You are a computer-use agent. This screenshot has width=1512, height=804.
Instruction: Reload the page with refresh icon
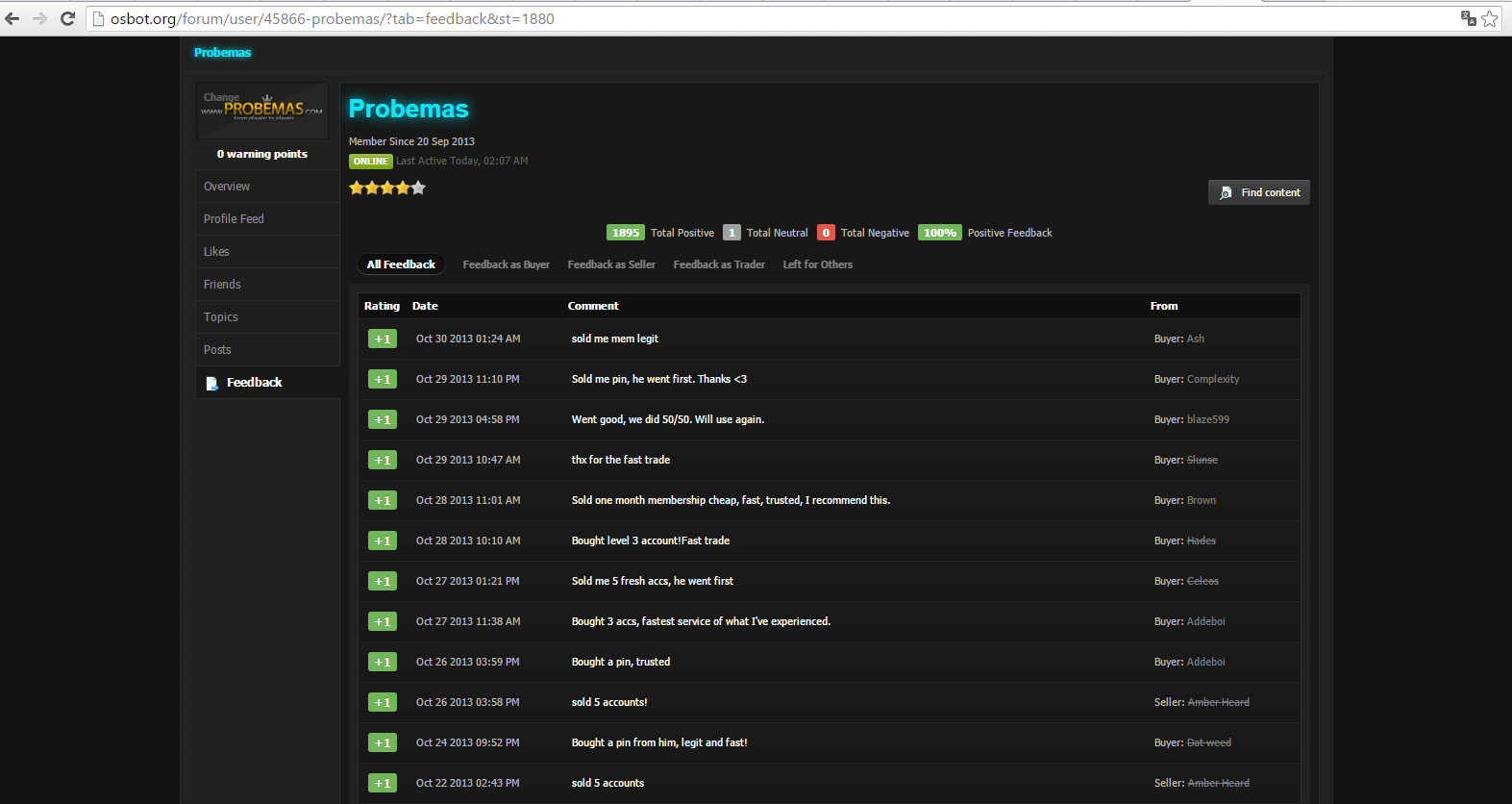[x=67, y=18]
